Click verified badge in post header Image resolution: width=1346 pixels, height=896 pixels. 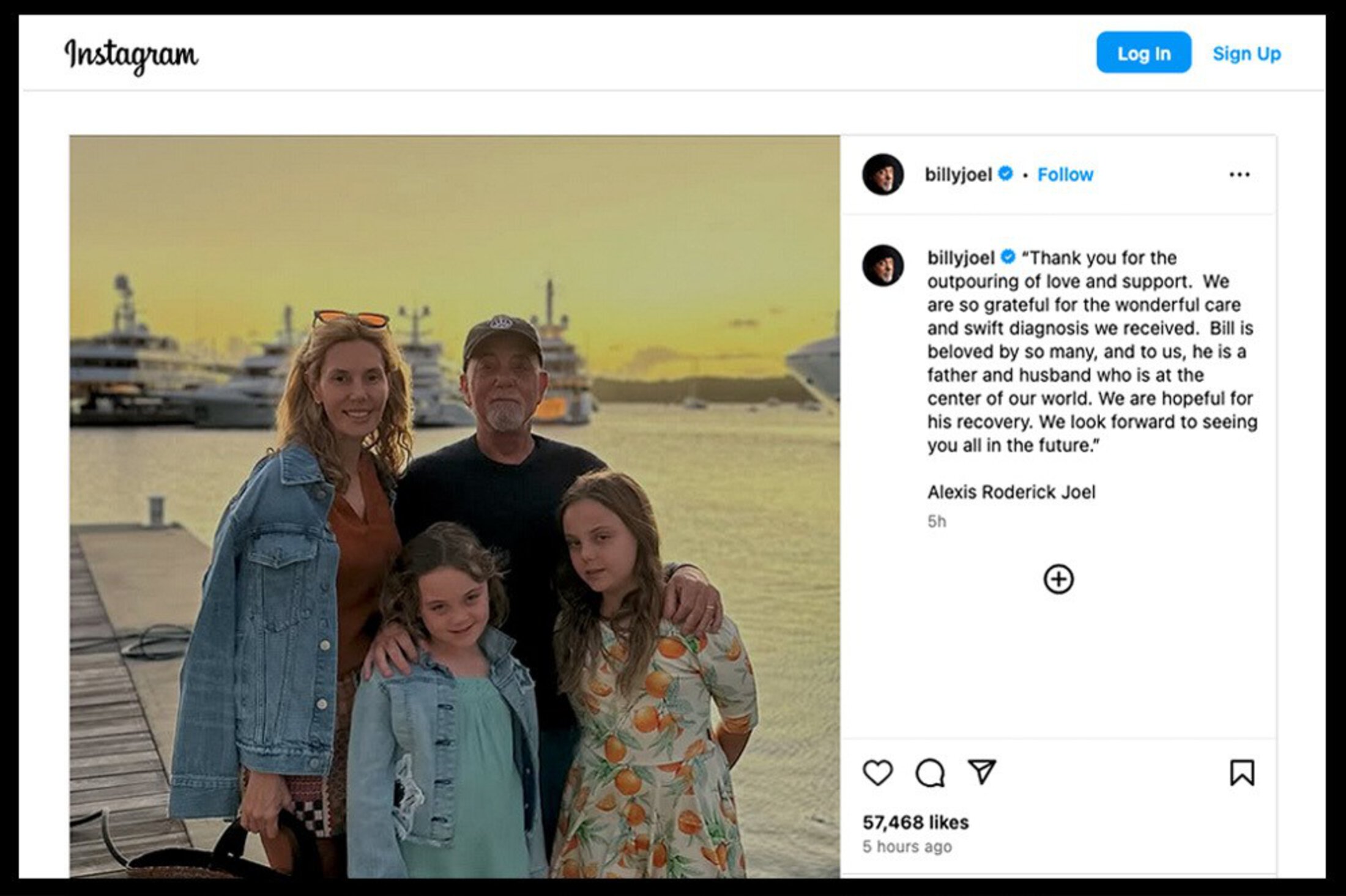click(x=1005, y=174)
